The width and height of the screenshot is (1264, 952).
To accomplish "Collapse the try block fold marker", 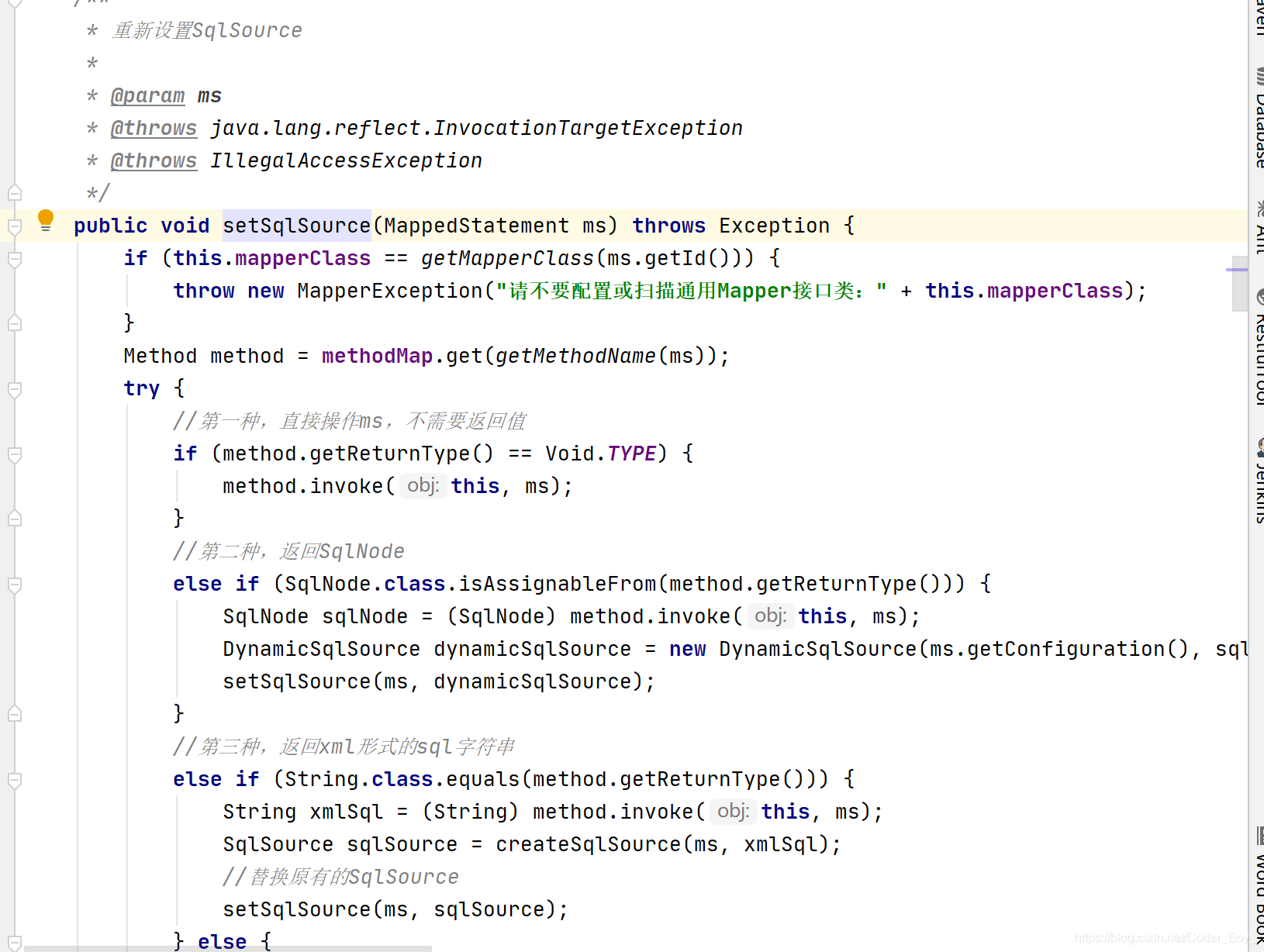I will coord(14,388).
